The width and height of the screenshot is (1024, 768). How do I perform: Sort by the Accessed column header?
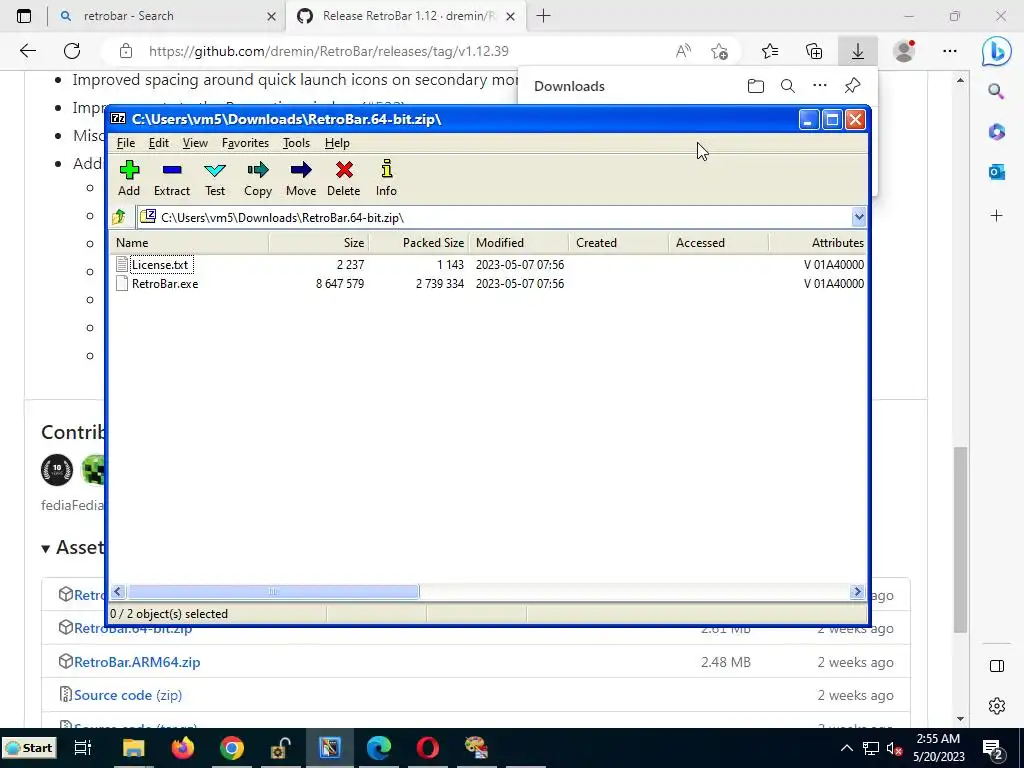coord(719,242)
